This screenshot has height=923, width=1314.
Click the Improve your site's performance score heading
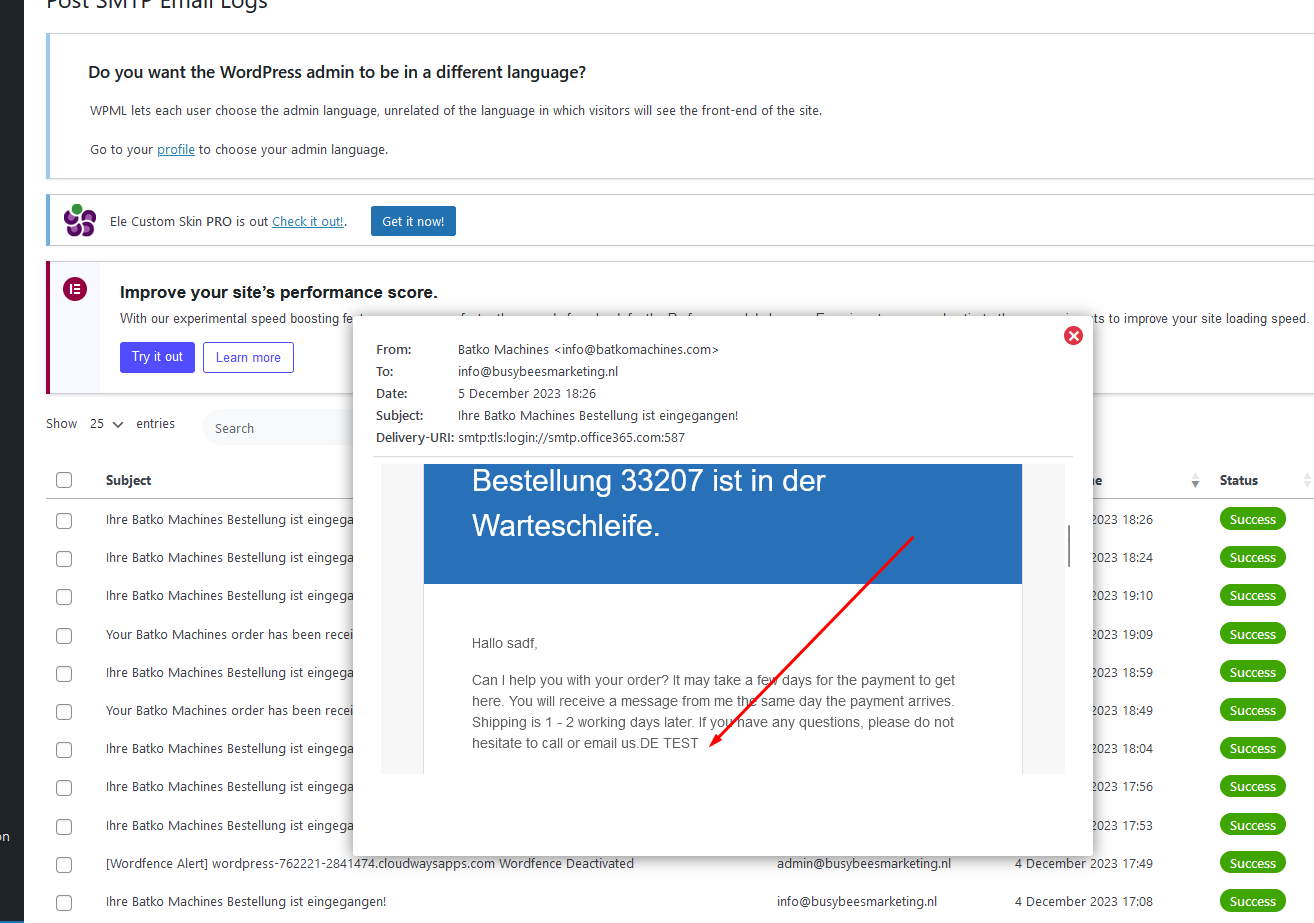coord(279,292)
